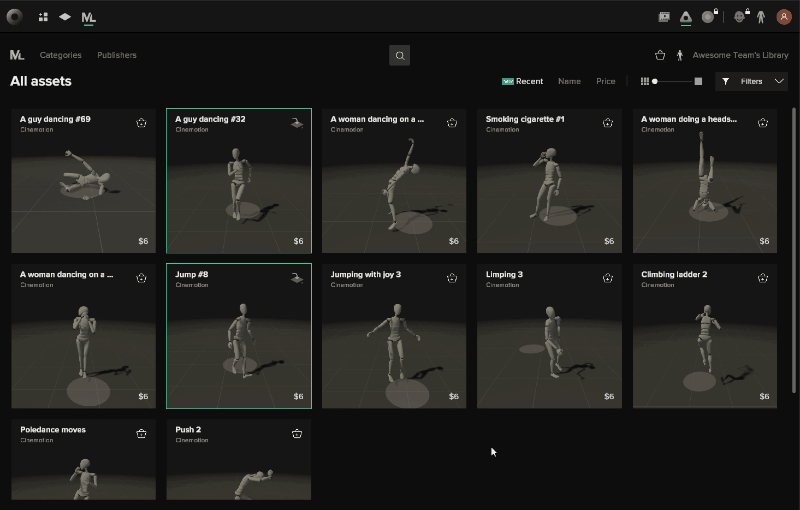
Task: Click the locked sphere icon in top bar
Action: pos(709,17)
